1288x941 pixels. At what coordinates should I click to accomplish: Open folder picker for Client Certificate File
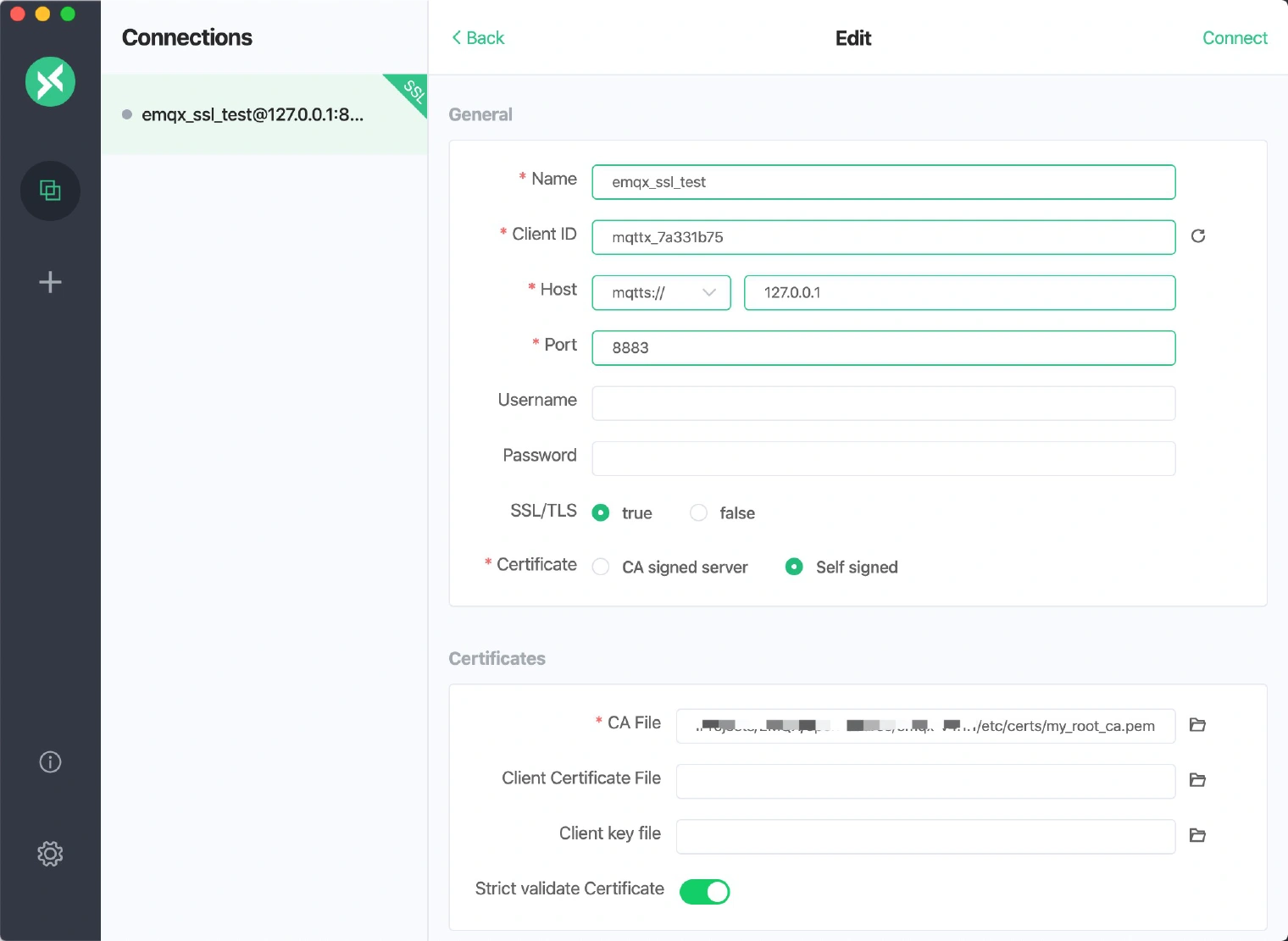coord(1197,780)
